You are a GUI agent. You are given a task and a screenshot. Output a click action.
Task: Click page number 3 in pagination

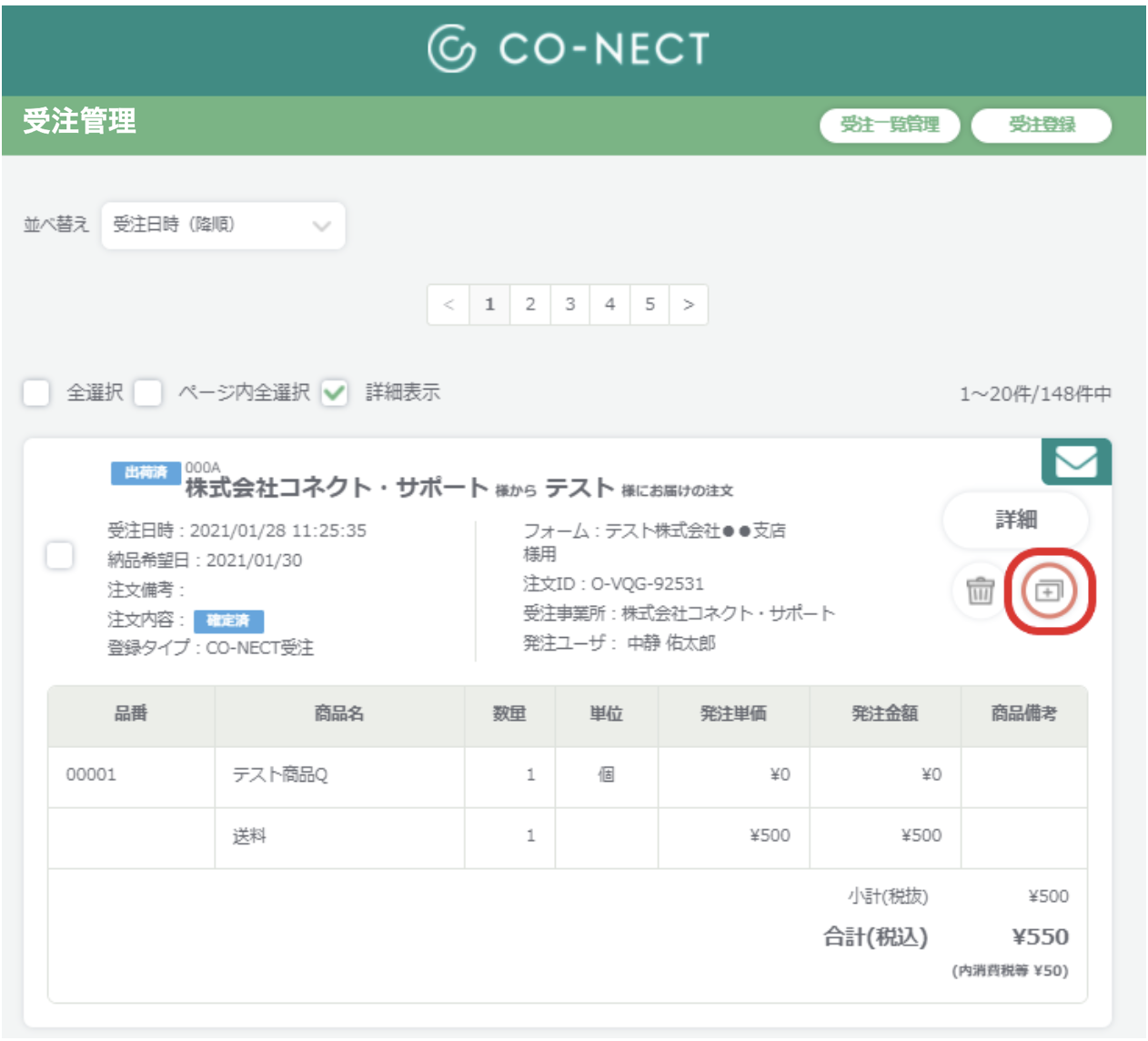point(569,304)
